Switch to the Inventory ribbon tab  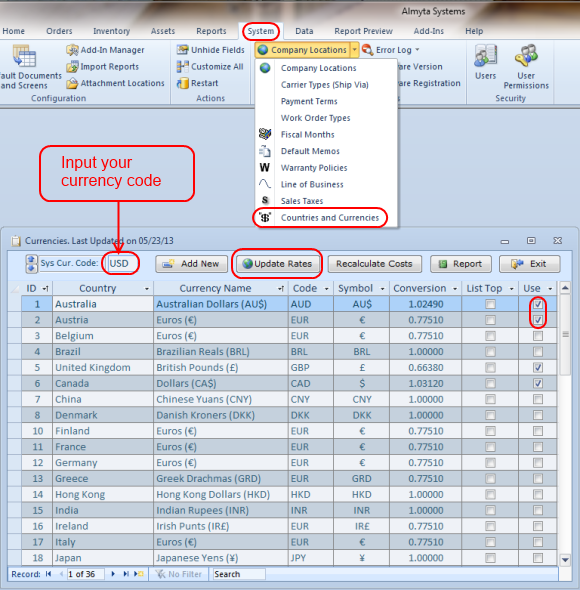coord(111,31)
